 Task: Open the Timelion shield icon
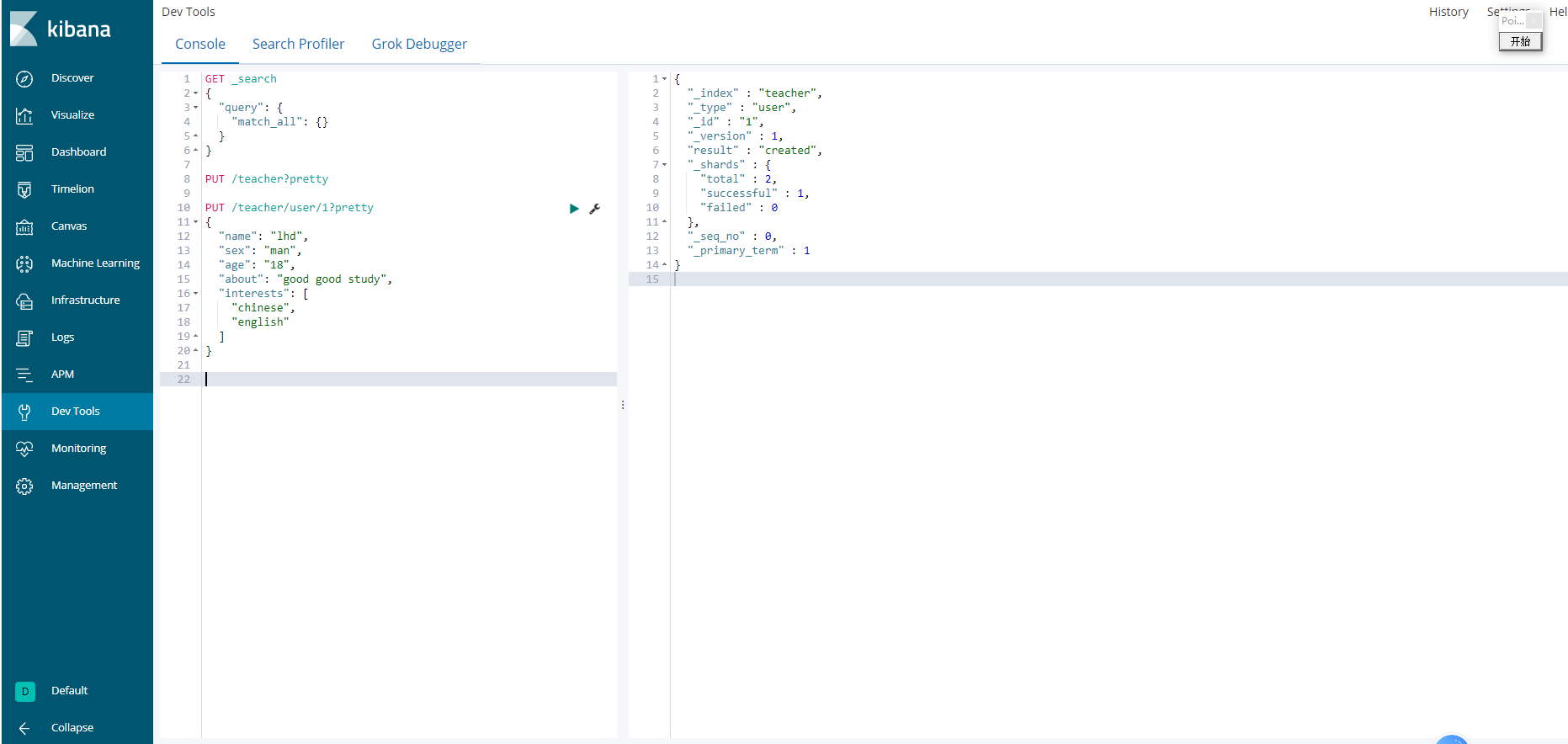click(x=24, y=189)
